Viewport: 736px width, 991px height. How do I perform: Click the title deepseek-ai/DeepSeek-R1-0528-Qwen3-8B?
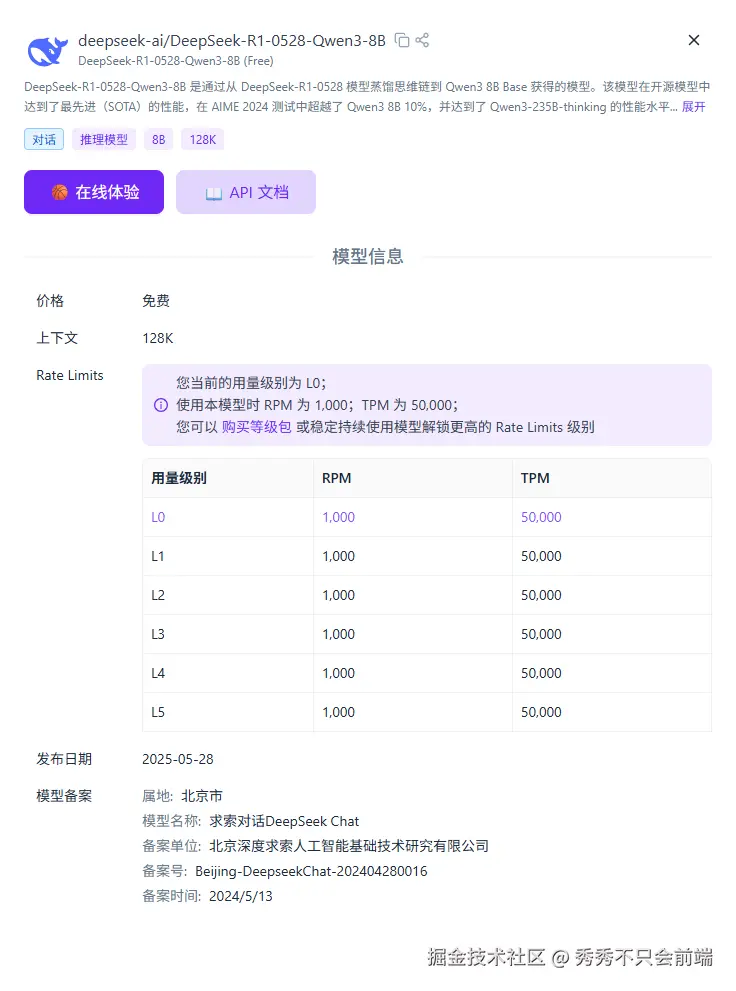click(x=232, y=41)
